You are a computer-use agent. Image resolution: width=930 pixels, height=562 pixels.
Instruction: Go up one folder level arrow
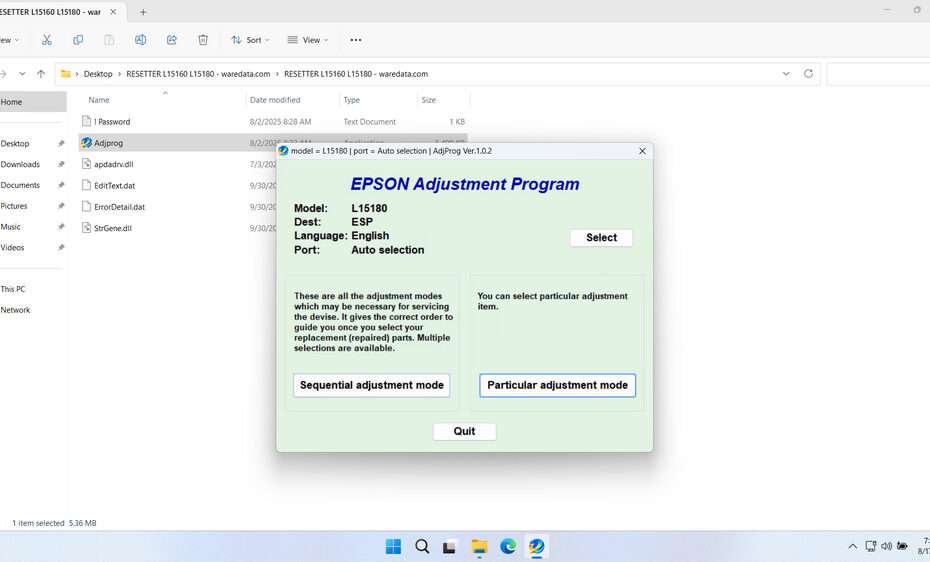tap(40, 74)
